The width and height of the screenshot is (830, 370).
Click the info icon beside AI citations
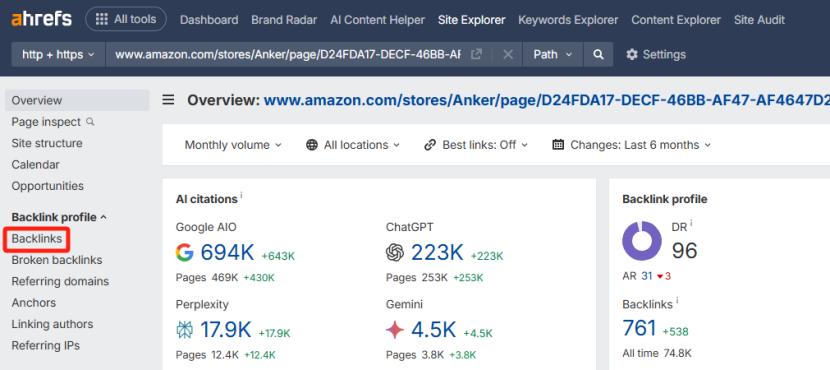(241, 195)
